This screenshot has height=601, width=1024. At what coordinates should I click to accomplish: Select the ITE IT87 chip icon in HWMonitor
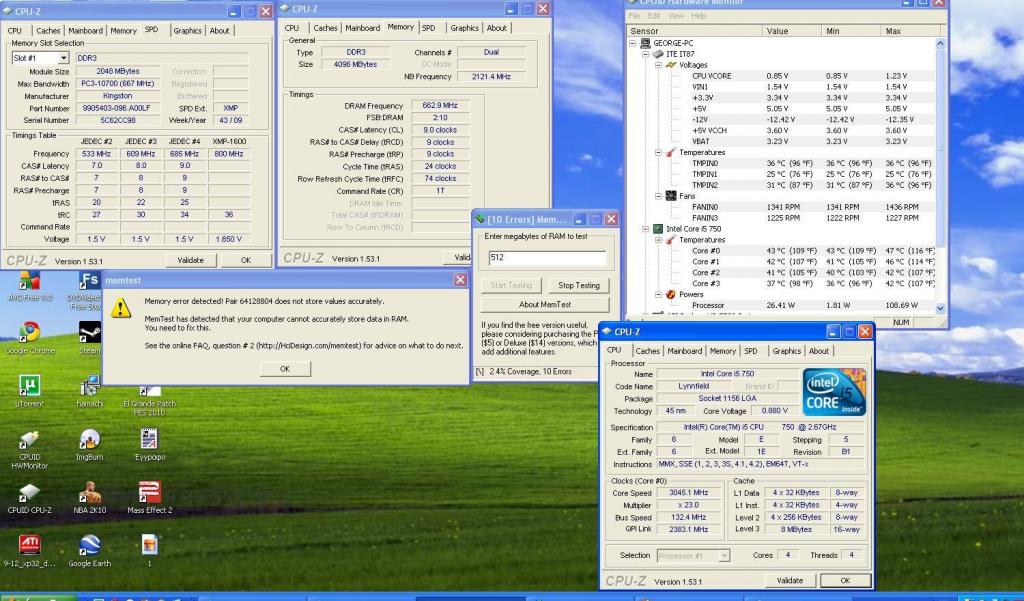pos(658,54)
